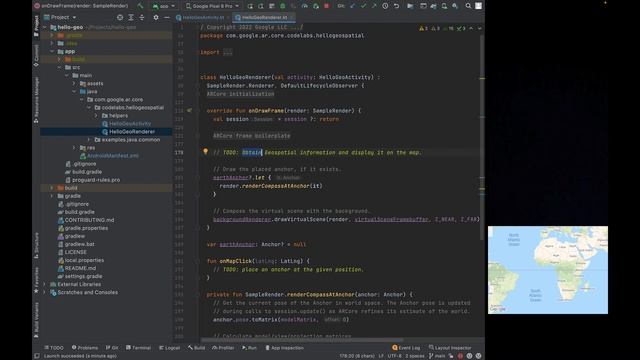Select settings.gradle file
Screen dimensions: 640x360
83,276
